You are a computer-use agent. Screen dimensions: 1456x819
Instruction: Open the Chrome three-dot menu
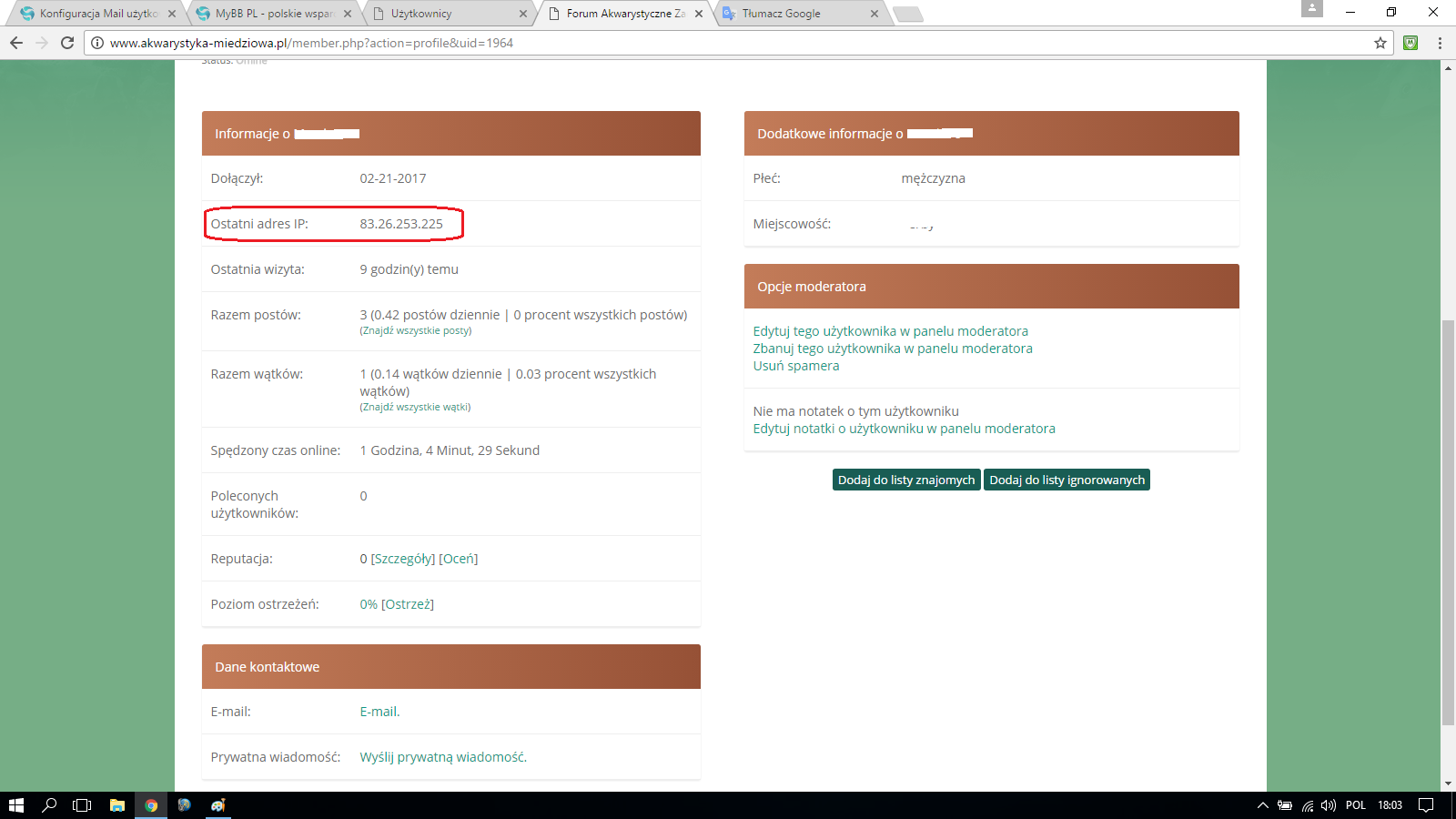point(1440,43)
